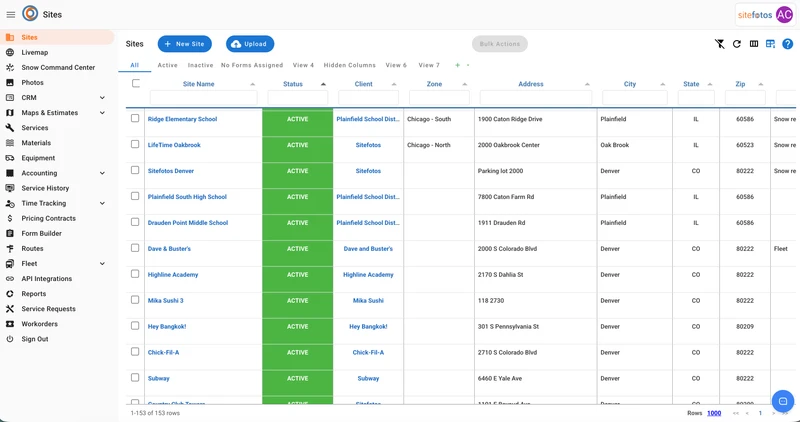The height and width of the screenshot is (422, 800).
Task: Open the chat bubble widget
Action: click(x=783, y=401)
